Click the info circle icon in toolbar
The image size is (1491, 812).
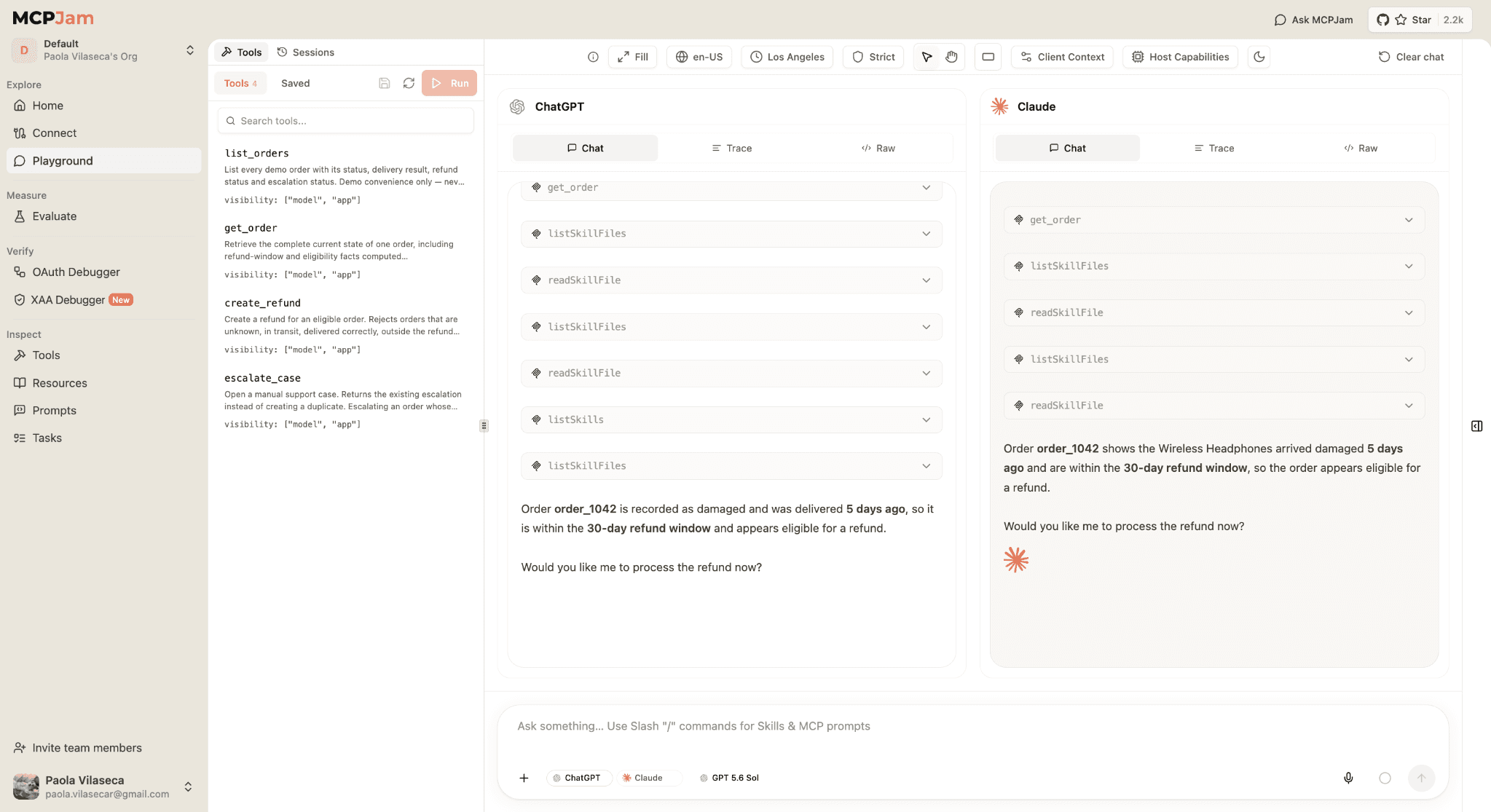[593, 57]
